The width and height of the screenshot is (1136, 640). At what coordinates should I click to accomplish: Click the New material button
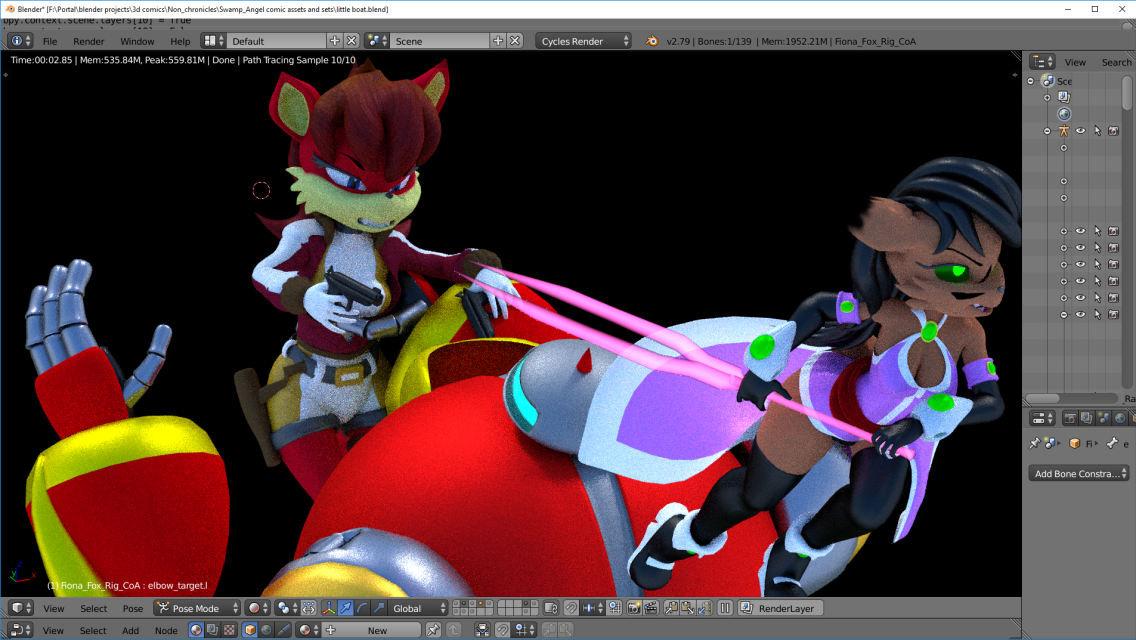tap(370, 631)
